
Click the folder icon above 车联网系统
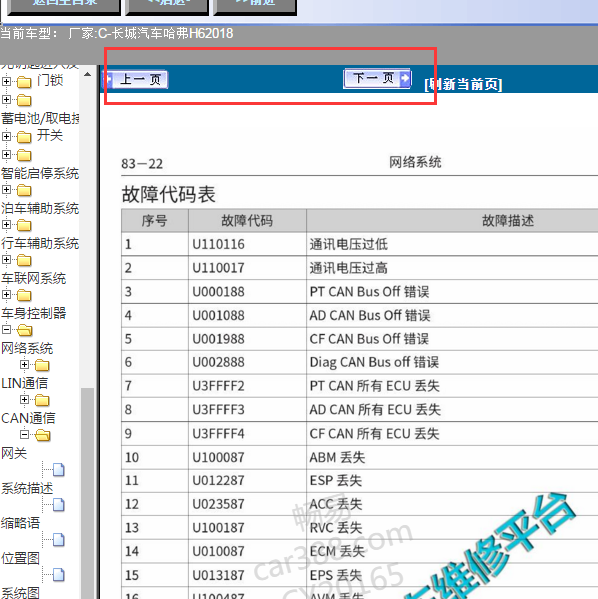click(24, 260)
